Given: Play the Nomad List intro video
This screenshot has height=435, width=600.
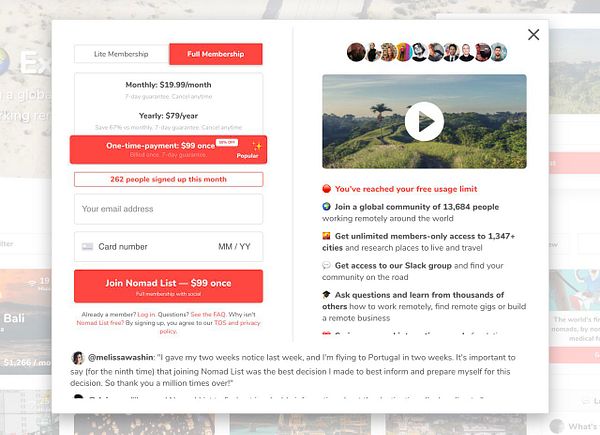Looking at the screenshot, I should (x=424, y=121).
